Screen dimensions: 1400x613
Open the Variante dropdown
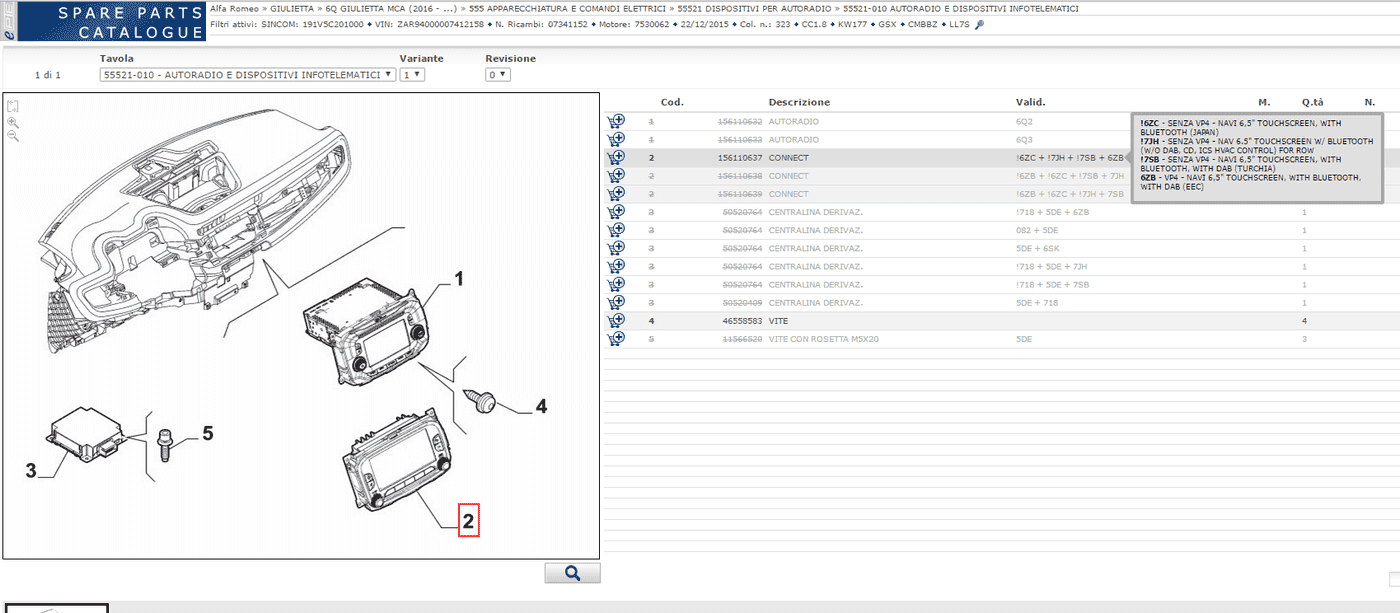(x=412, y=74)
